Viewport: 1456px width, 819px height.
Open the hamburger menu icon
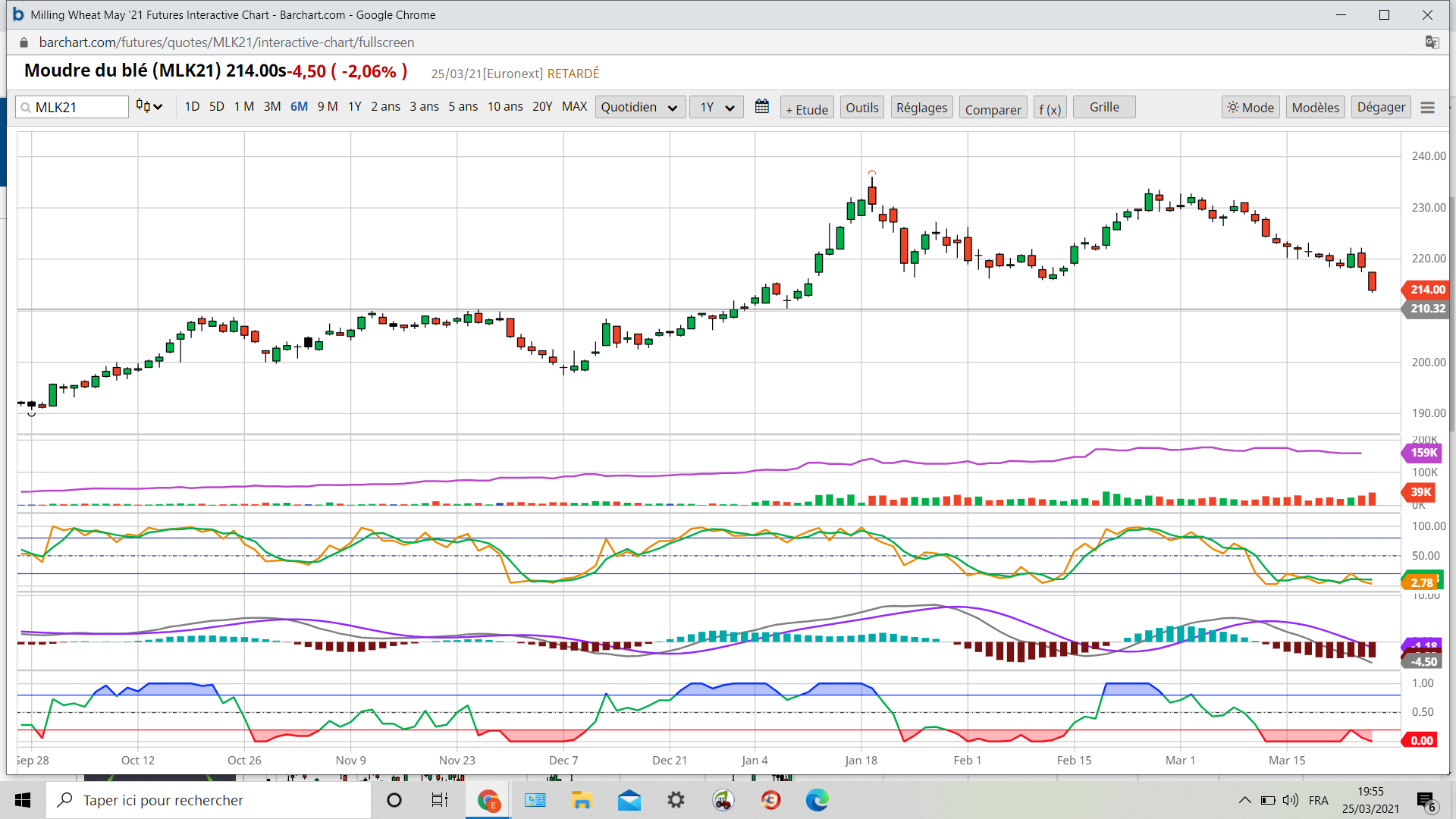pyautogui.click(x=1427, y=108)
